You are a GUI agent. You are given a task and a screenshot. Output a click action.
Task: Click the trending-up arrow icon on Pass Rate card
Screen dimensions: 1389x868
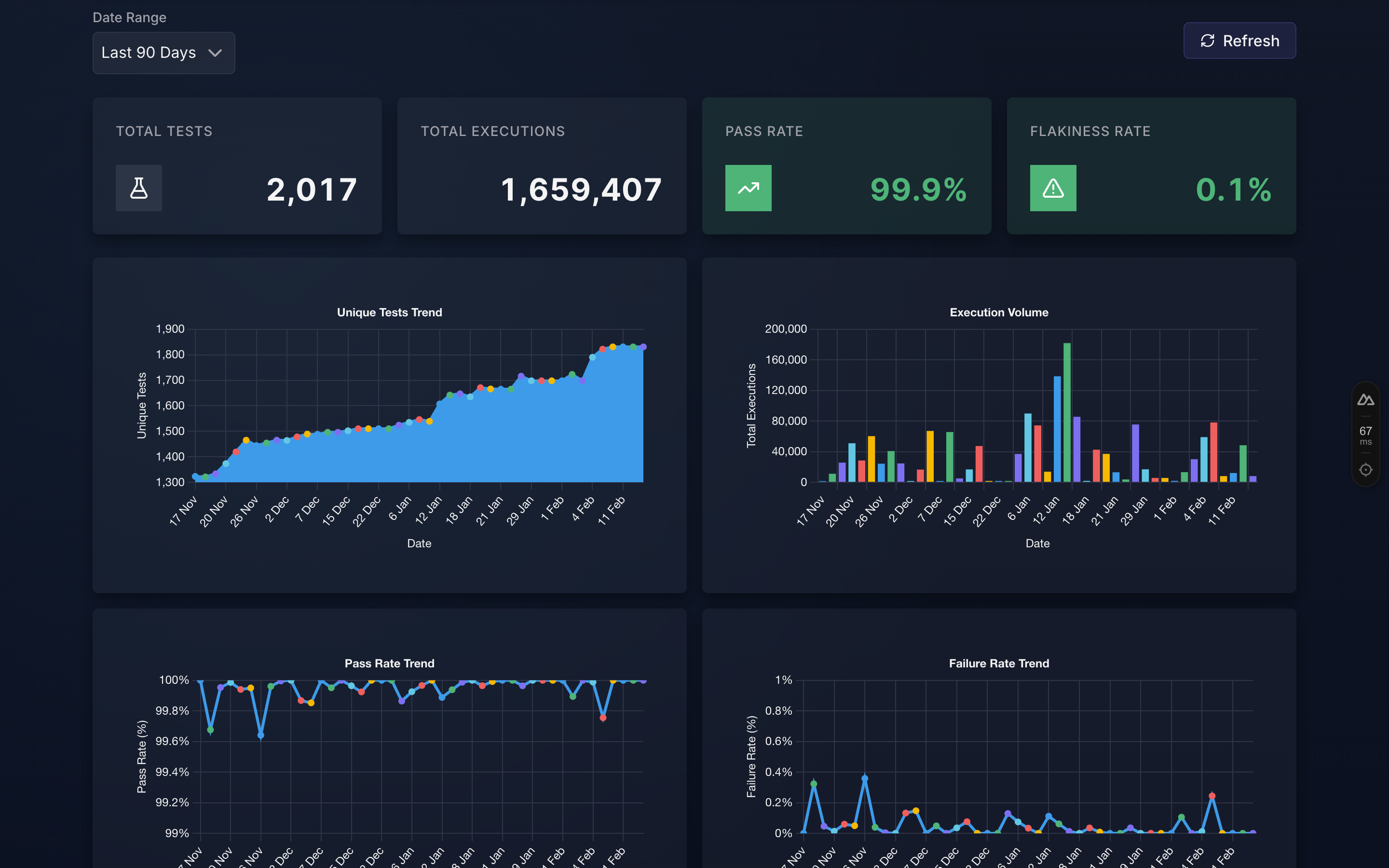749,188
